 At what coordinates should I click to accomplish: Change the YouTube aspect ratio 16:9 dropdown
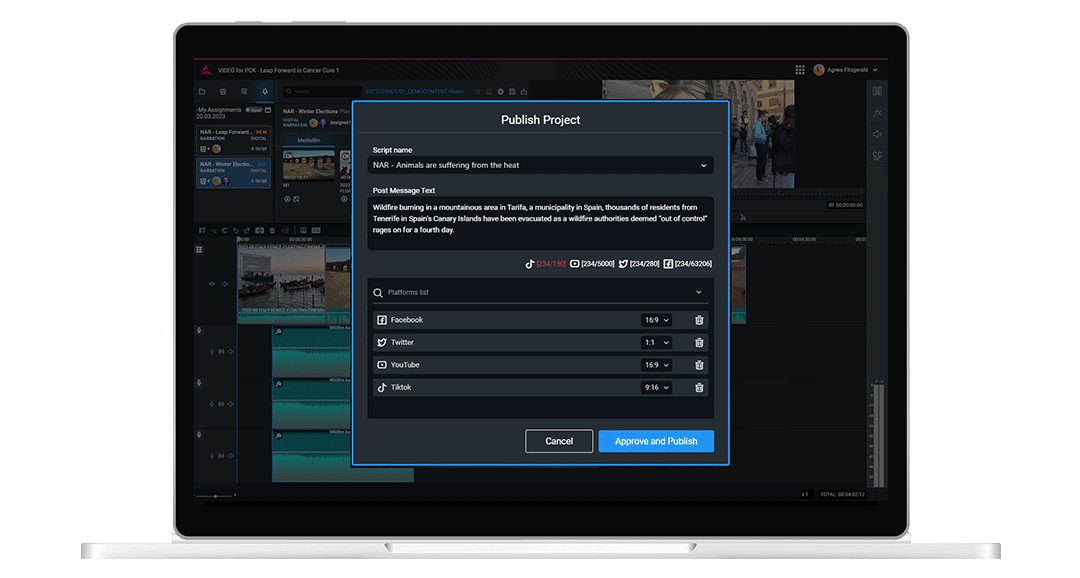pos(656,365)
